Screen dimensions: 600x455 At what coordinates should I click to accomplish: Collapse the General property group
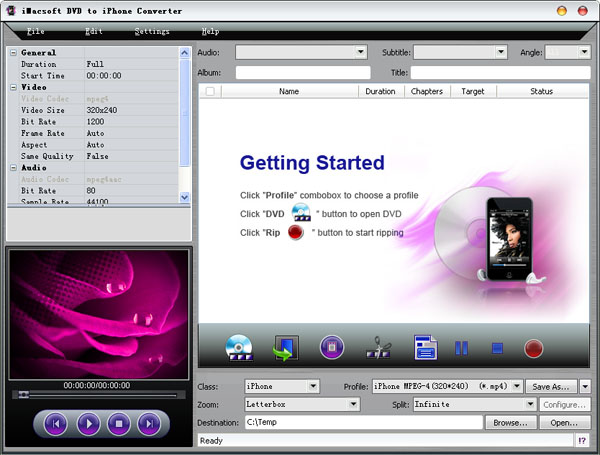click(x=13, y=52)
